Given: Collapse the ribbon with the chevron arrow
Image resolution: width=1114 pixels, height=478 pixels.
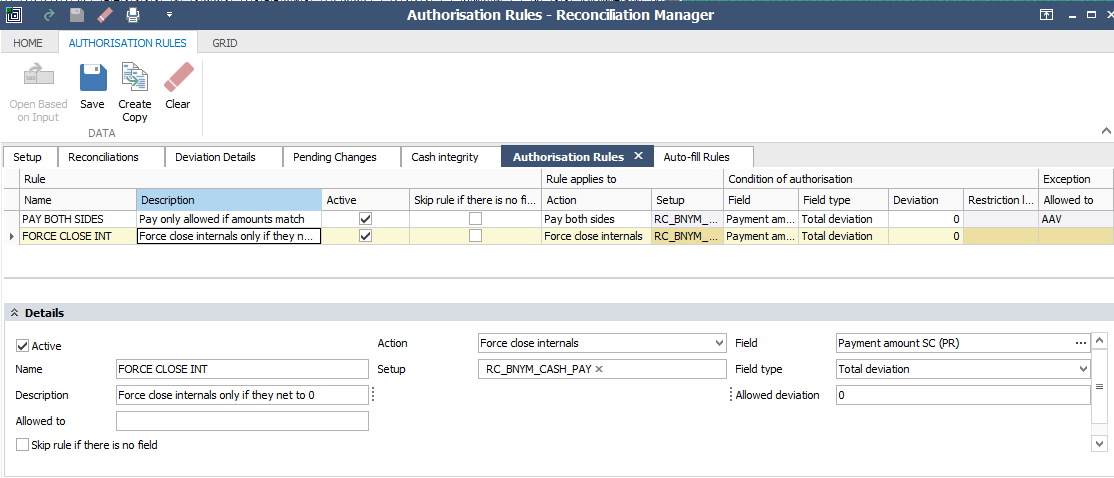Looking at the screenshot, I should 1105,131.
